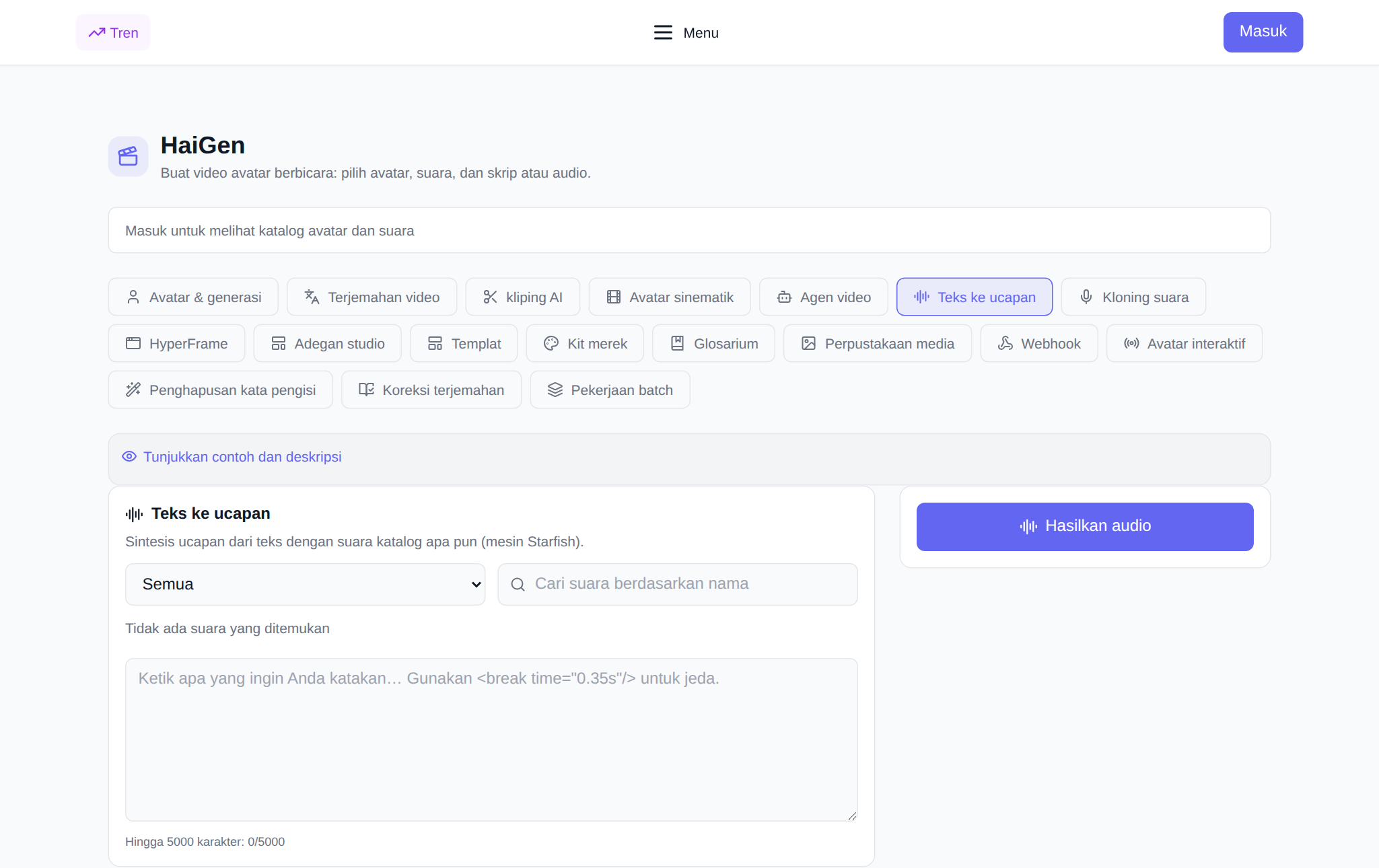Click the waveform icon on Teks ke ucapan tab
This screenshot has width=1379, height=868.
point(921,297)
